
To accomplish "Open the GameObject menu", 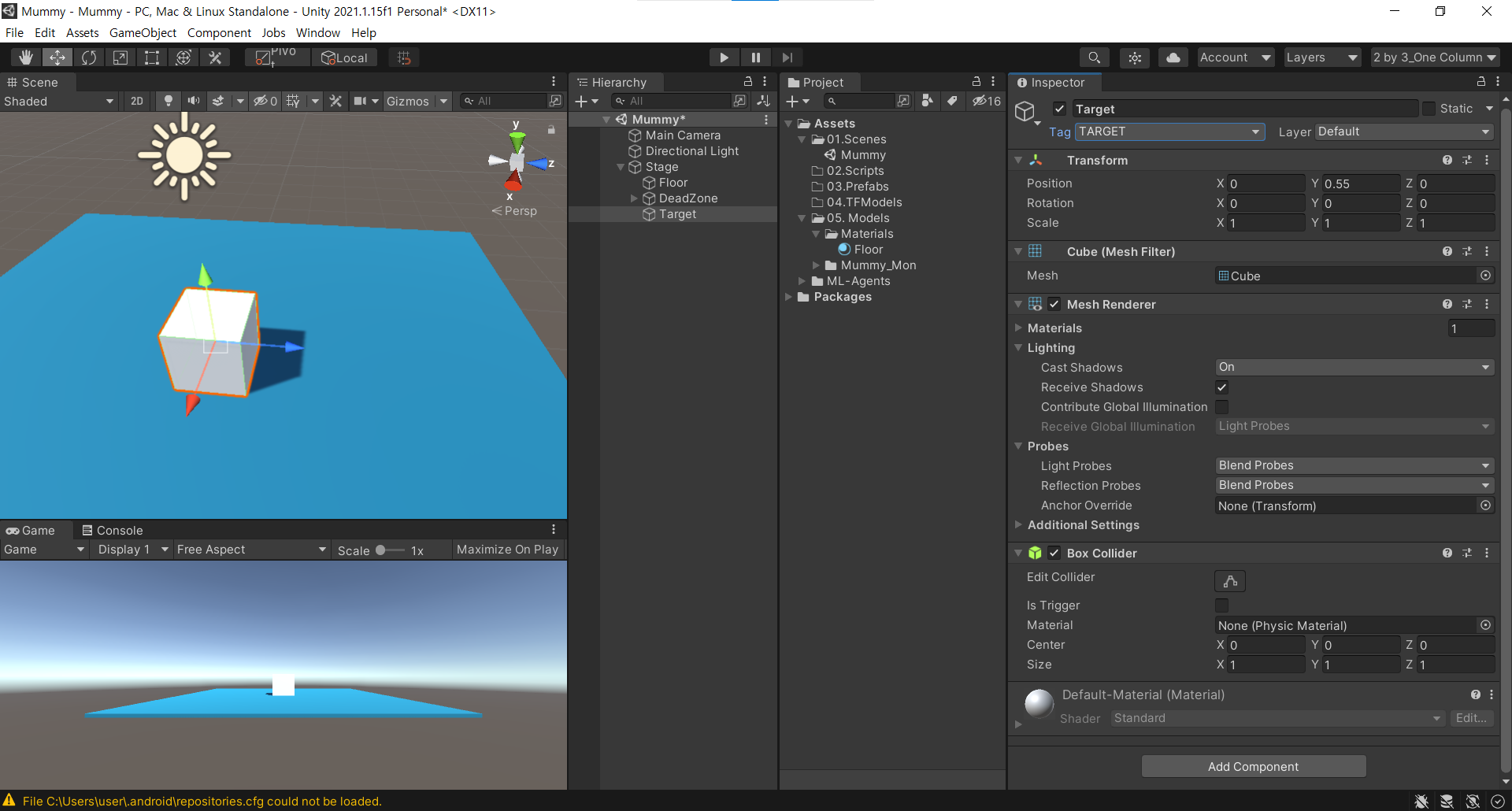I will (x=143, y=32).
